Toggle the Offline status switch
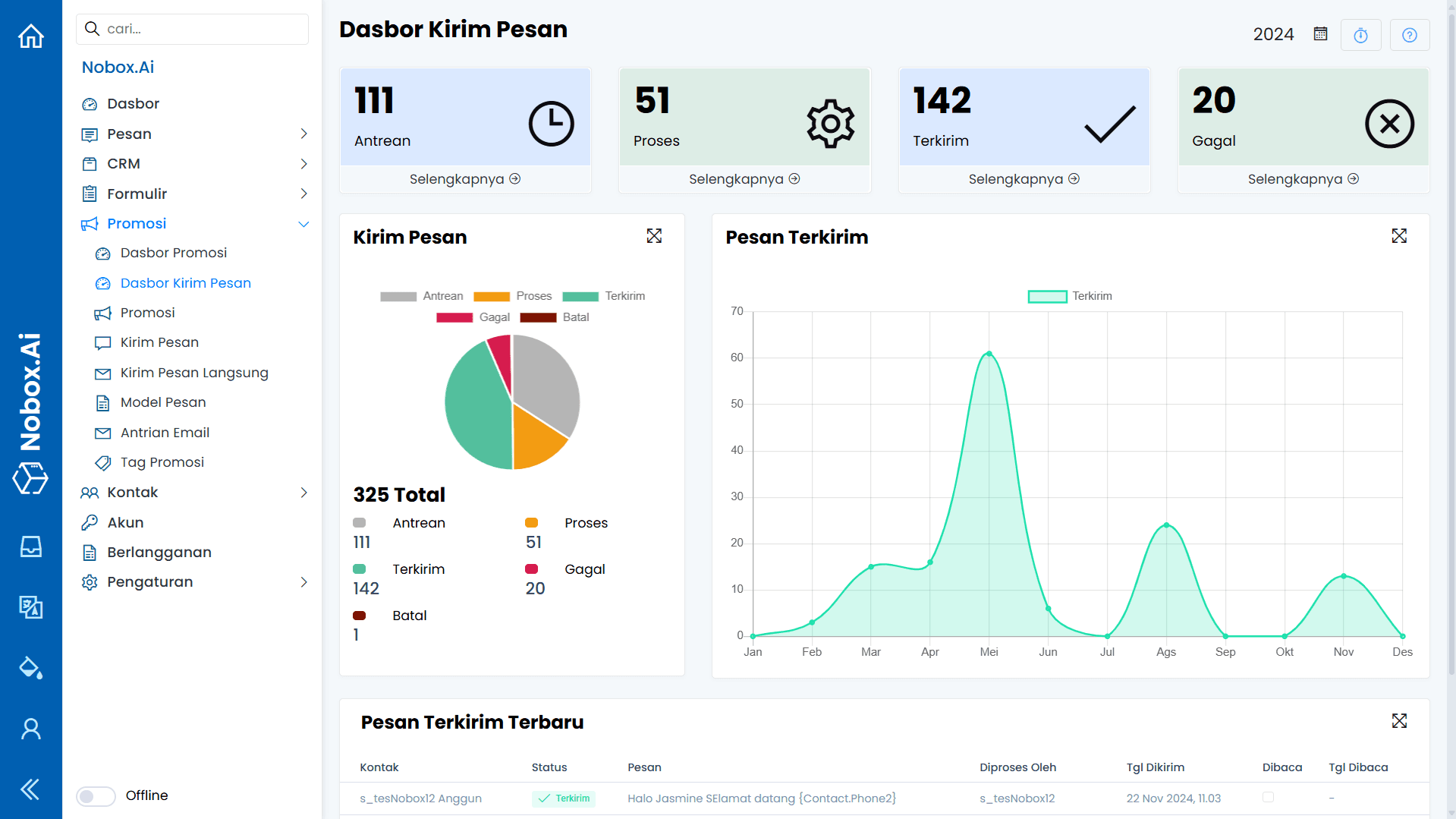This screenshot has height=819, width=1456. pos(96,795)
